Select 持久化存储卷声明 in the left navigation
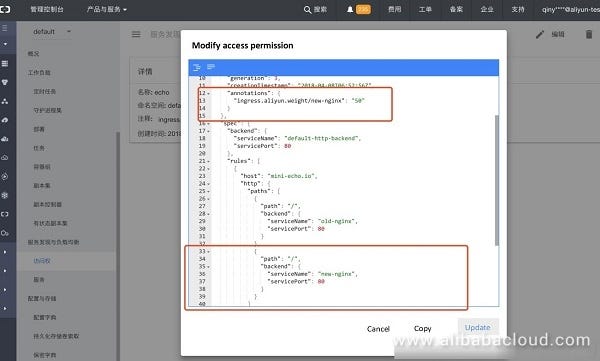This screenshot has width=600, height=361. (56, 336)
